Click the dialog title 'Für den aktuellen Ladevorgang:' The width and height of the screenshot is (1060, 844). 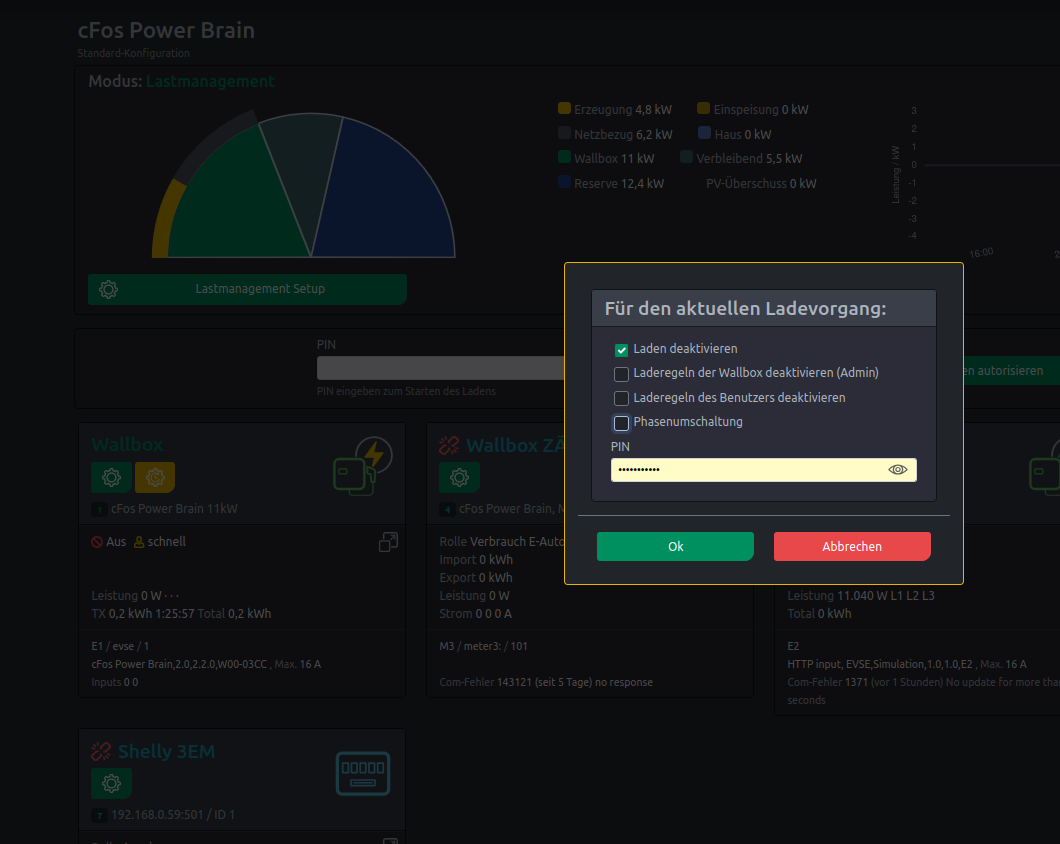click(745, 308)
